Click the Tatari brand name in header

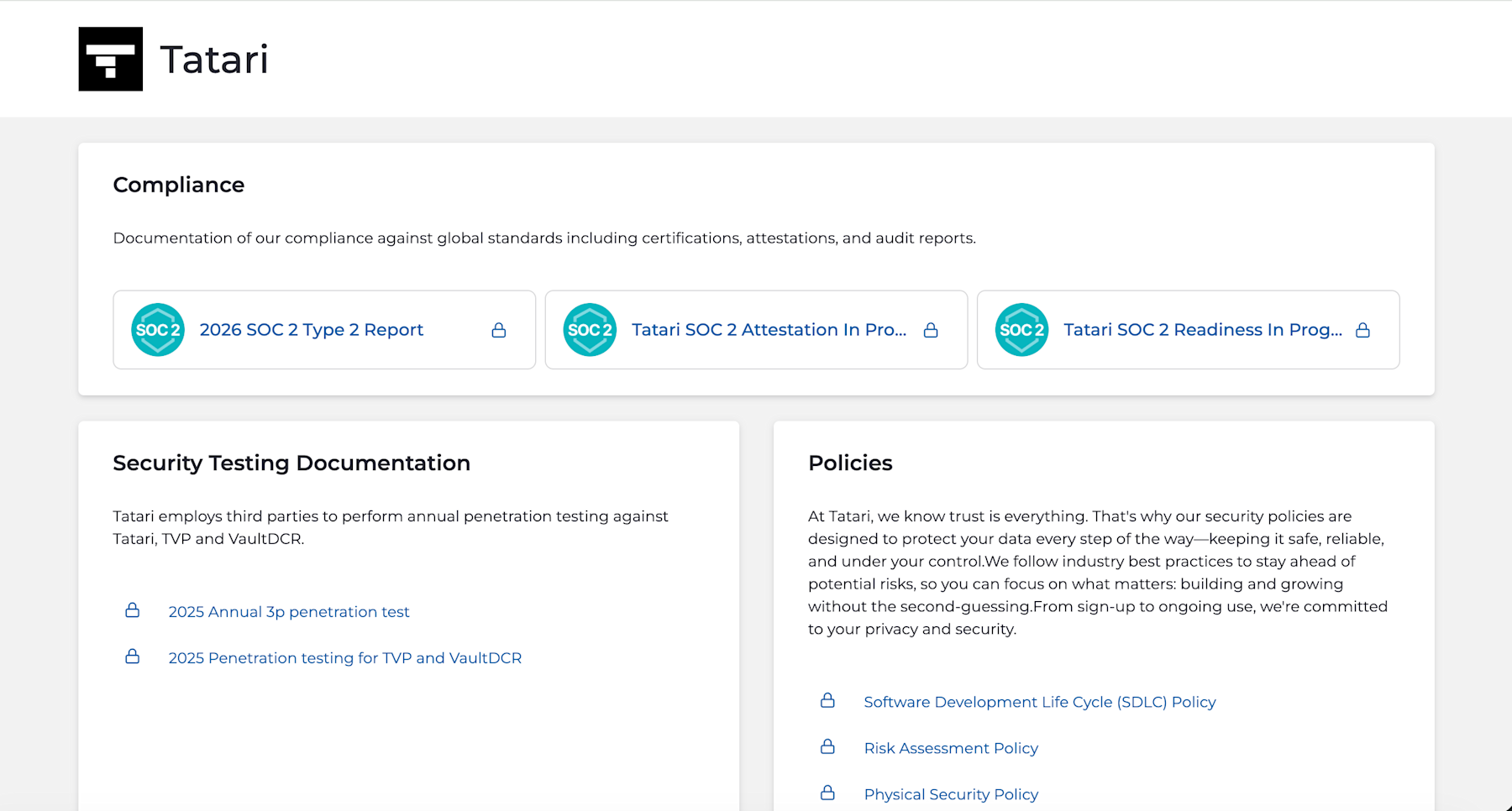click(214, 60)
